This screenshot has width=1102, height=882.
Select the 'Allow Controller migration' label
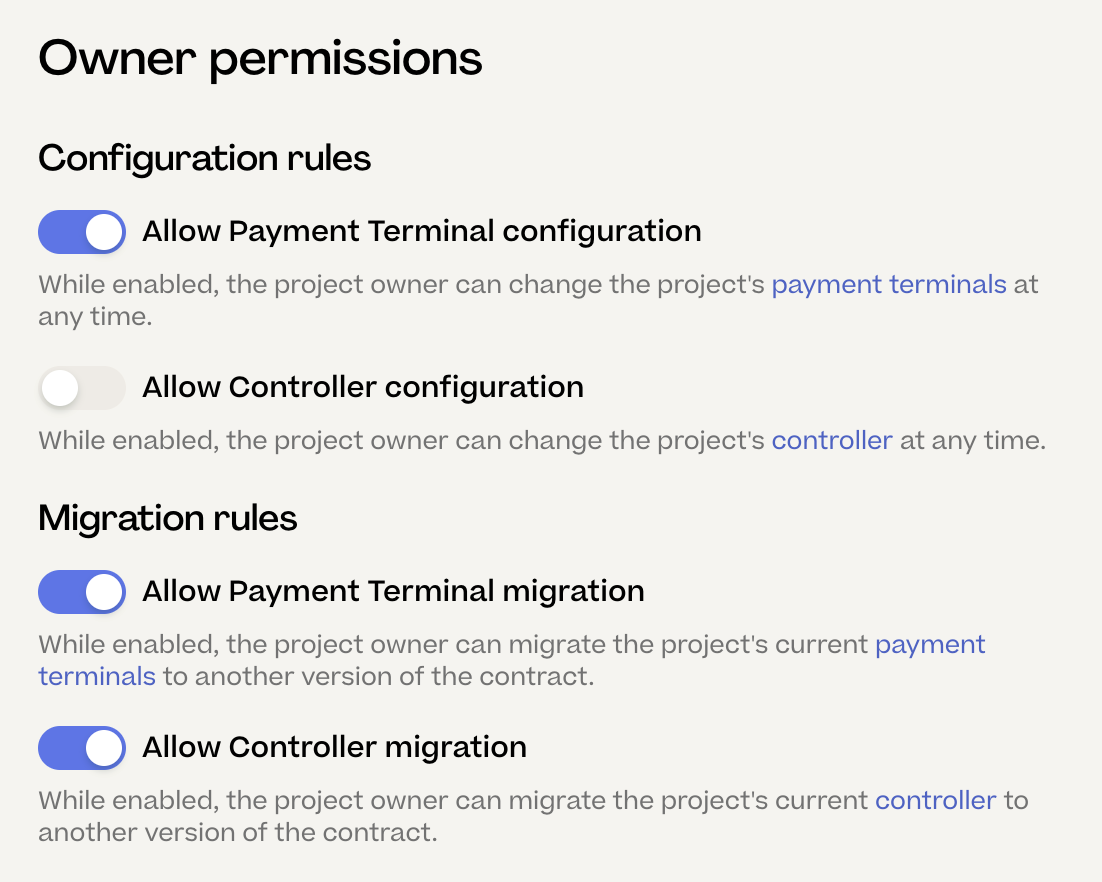[x=334, y=748]
